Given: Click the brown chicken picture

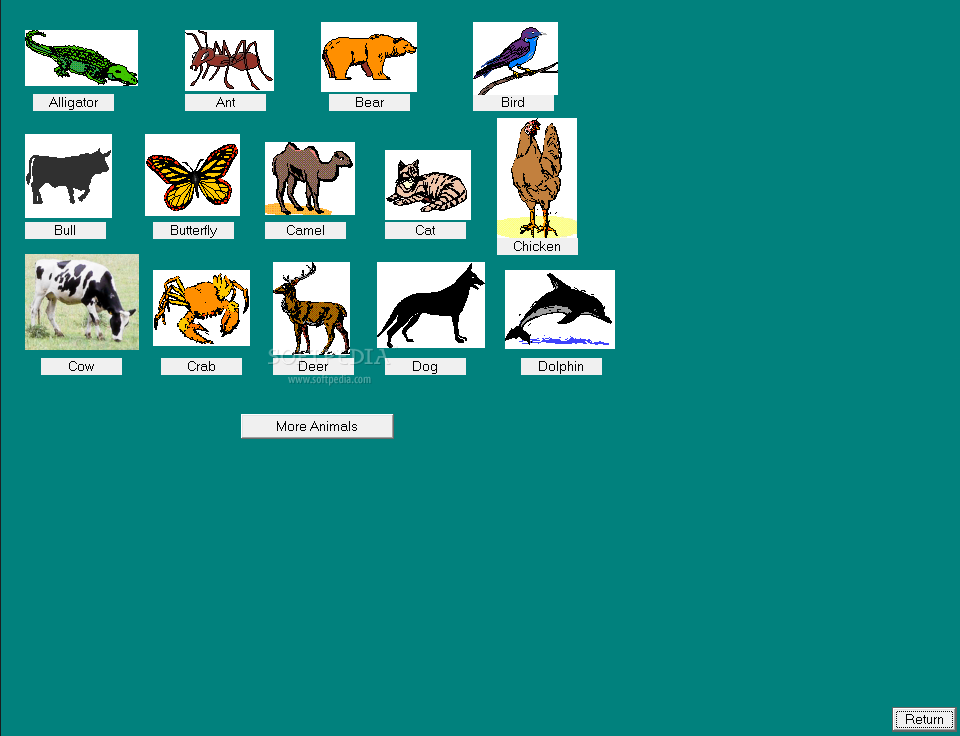Looking at the screenshot, I should tap(537, 178).
